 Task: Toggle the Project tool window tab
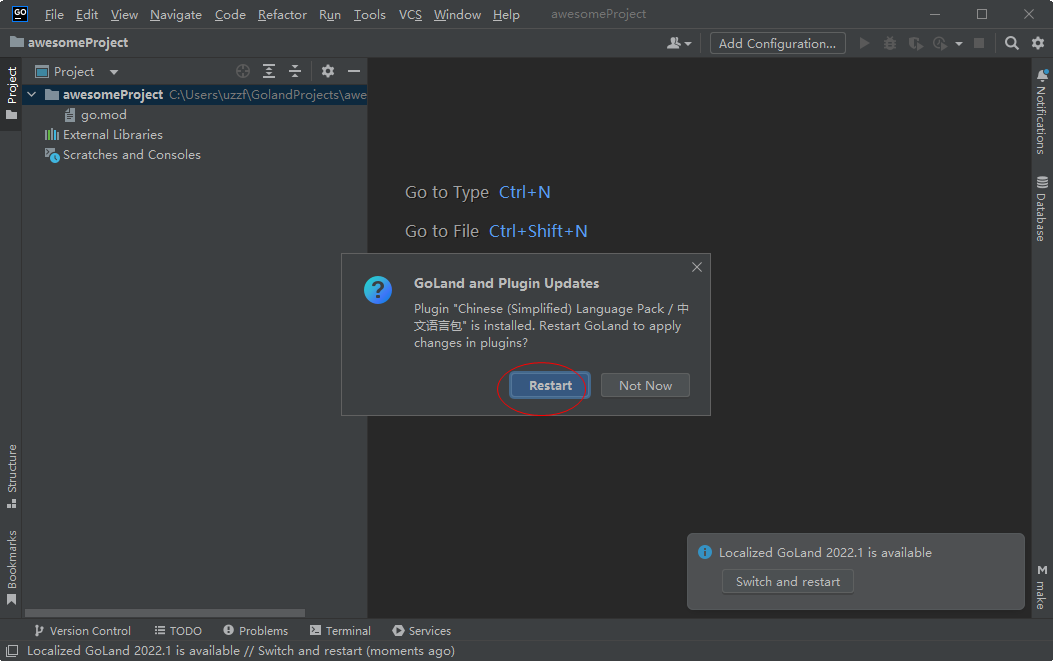coord(11,94)
